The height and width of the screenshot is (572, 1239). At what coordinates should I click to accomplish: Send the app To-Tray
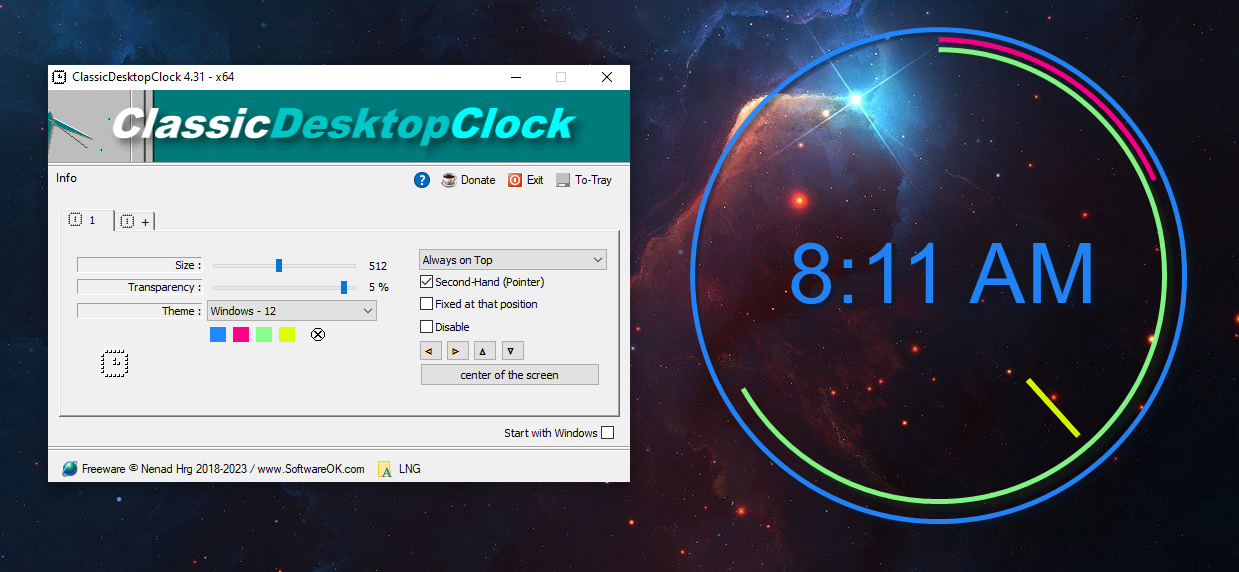point(584,180)
